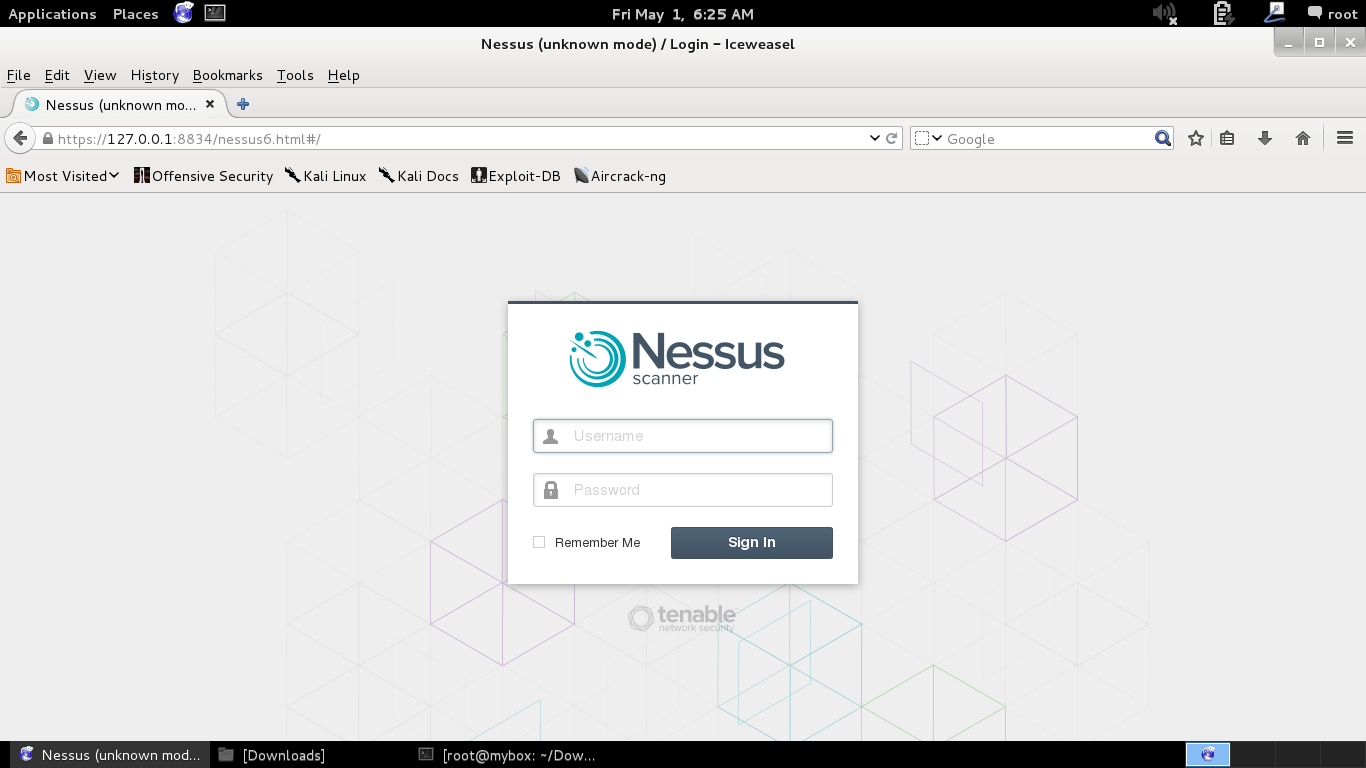The height and width of the screenshot is (768, 1366).
Task: Open the downloads arrow icon
Action: tap(1265, 138)
